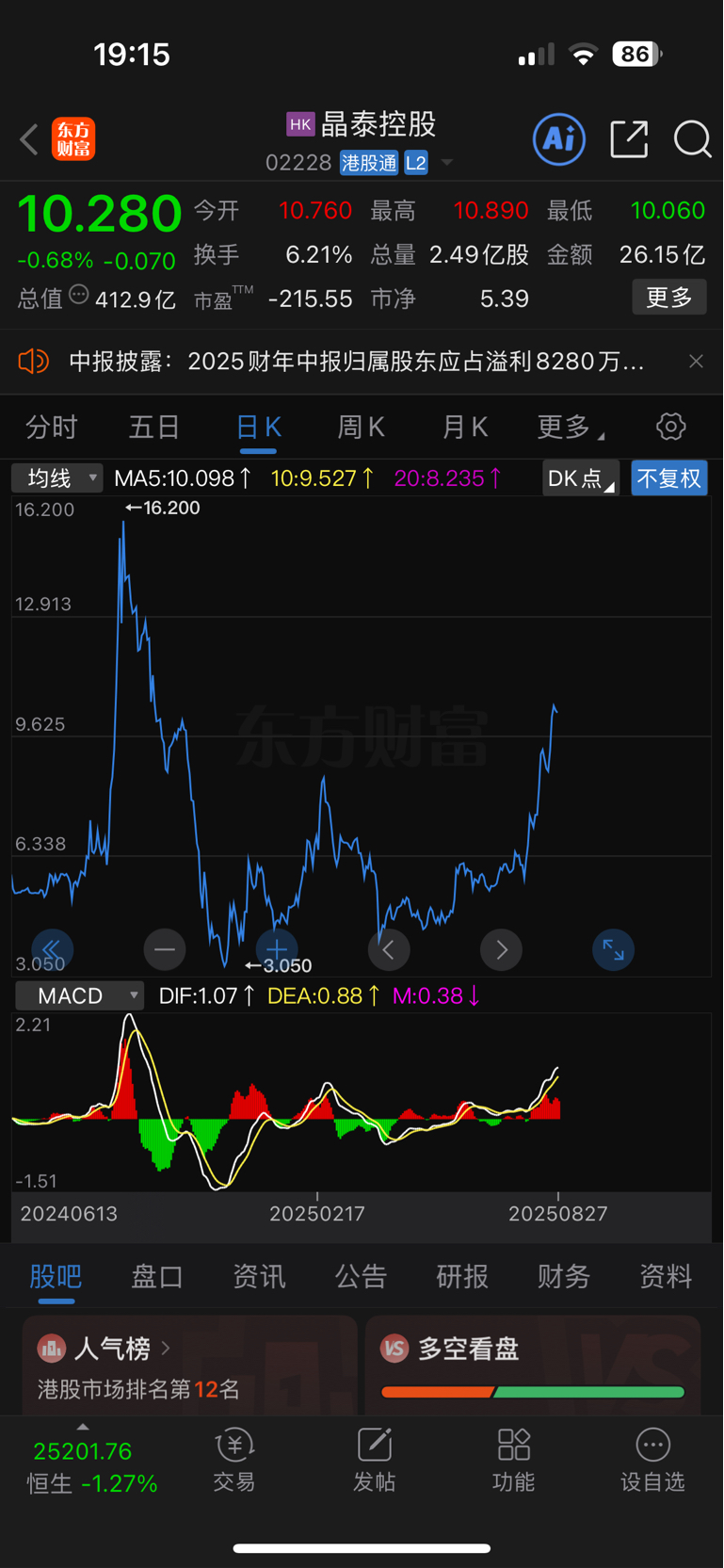Tap the 20250217 date marker
The image size is (724, 1568).
coord(316,1213)
